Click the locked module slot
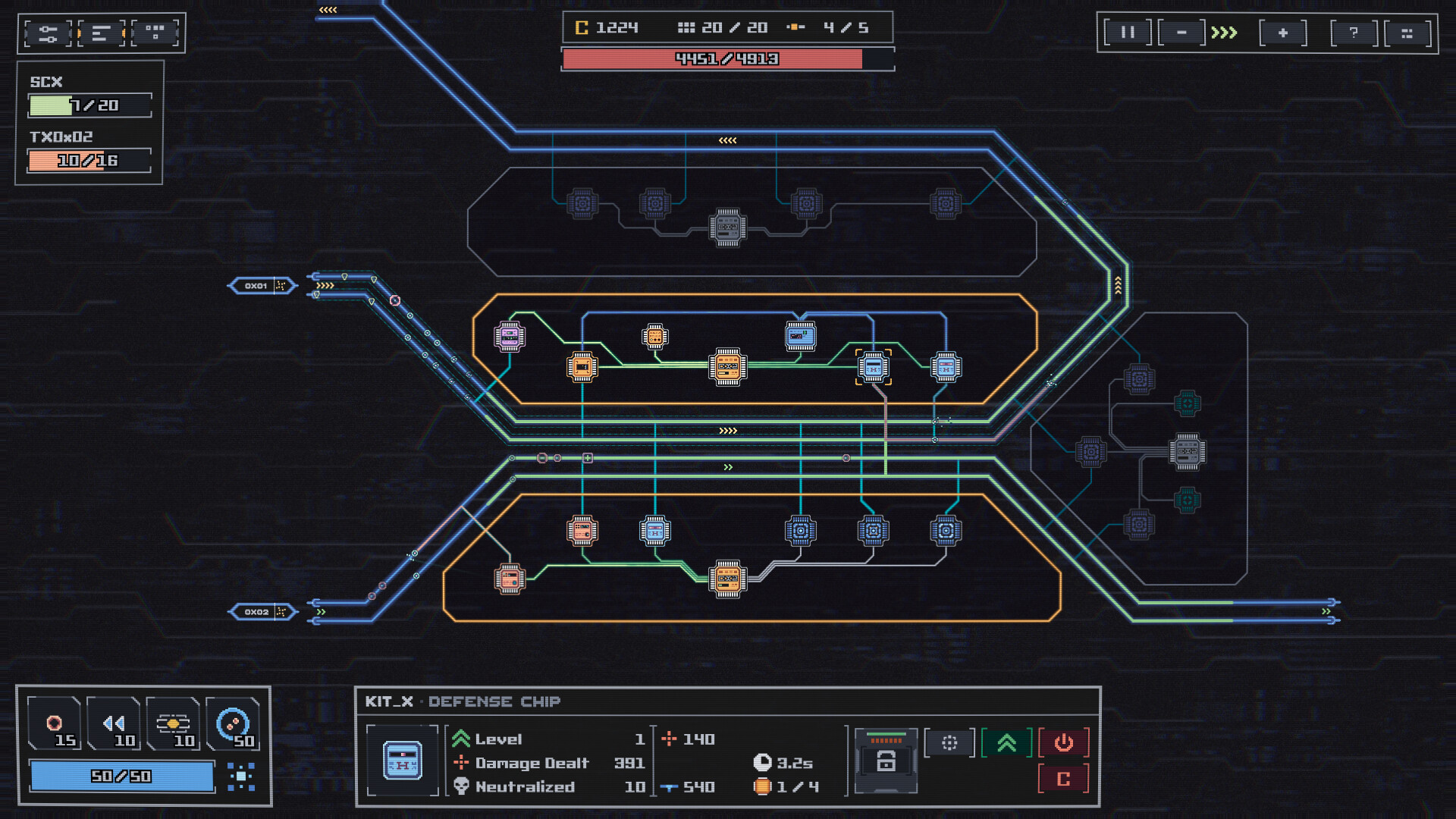The width and height of the screenshot is (1456, 819). pyautogui.click(x=886, y=761)
